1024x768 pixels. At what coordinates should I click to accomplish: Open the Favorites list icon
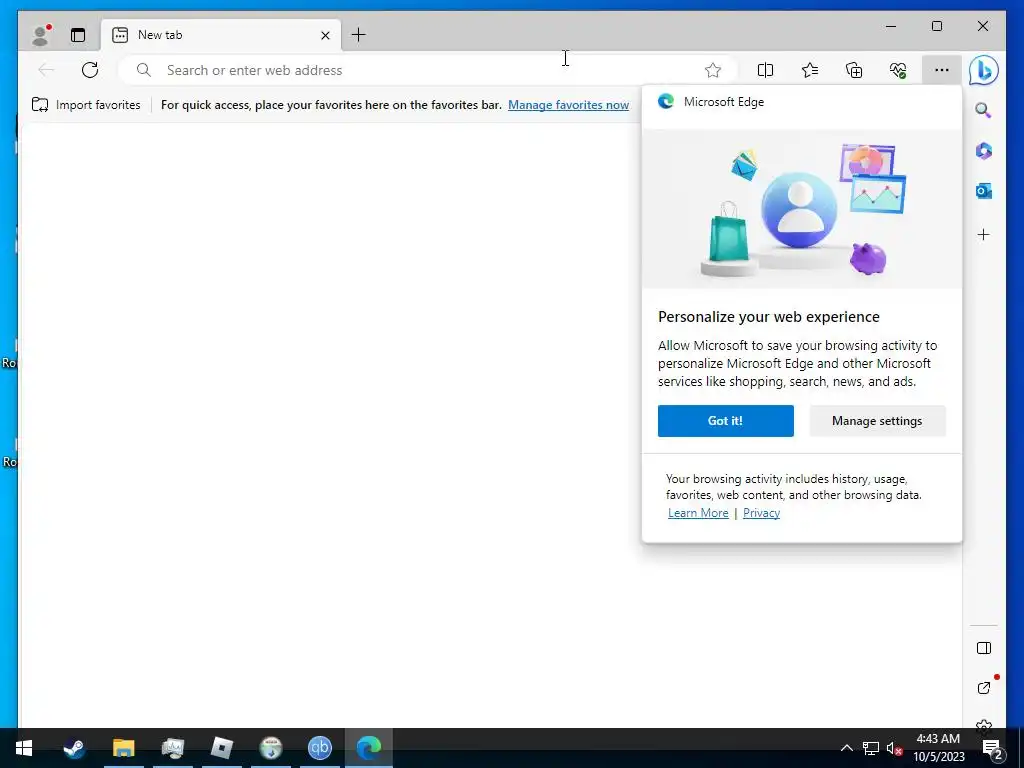pos(810,70)
